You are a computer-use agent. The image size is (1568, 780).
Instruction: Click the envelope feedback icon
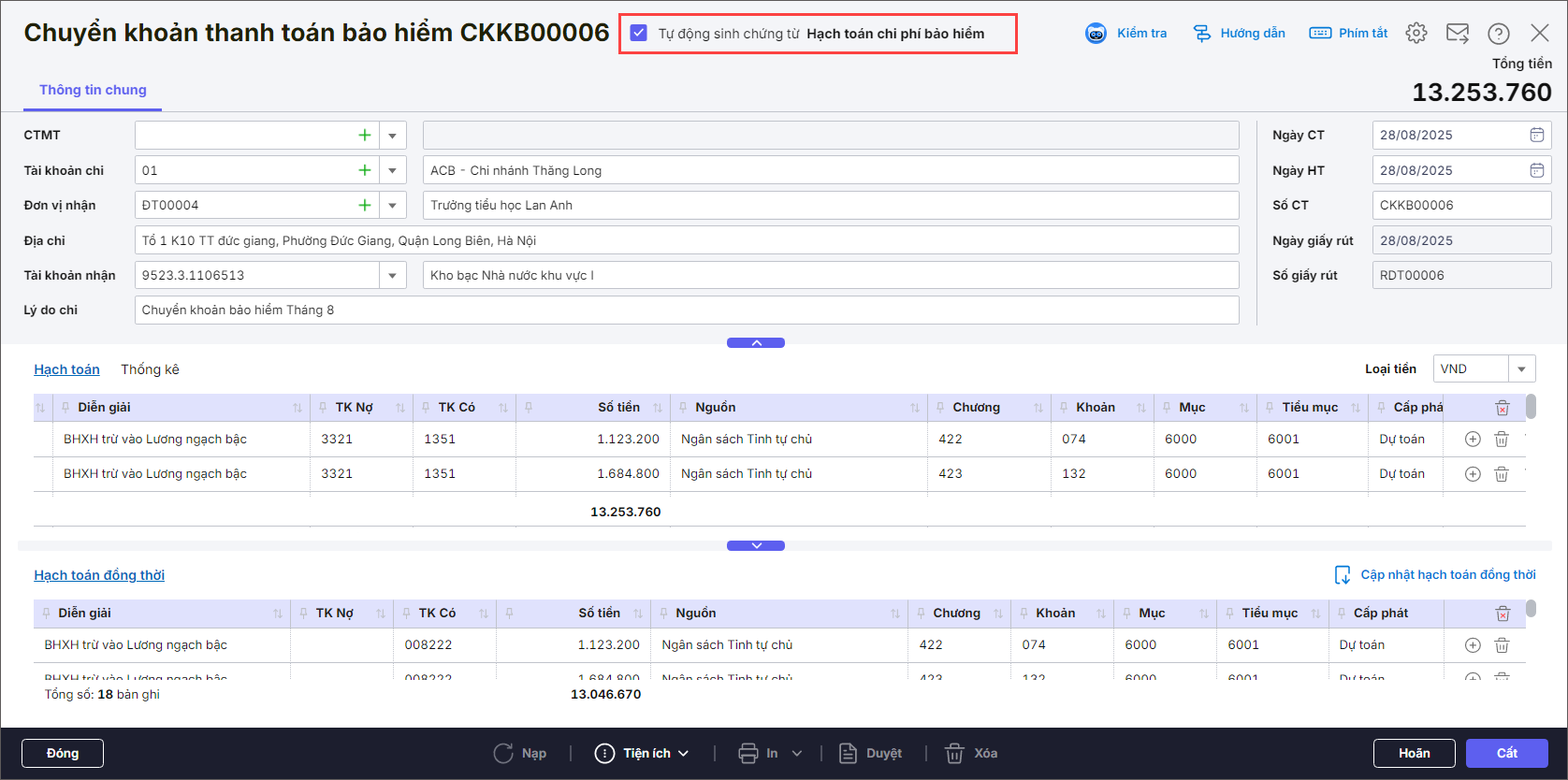click(1458, 33)
